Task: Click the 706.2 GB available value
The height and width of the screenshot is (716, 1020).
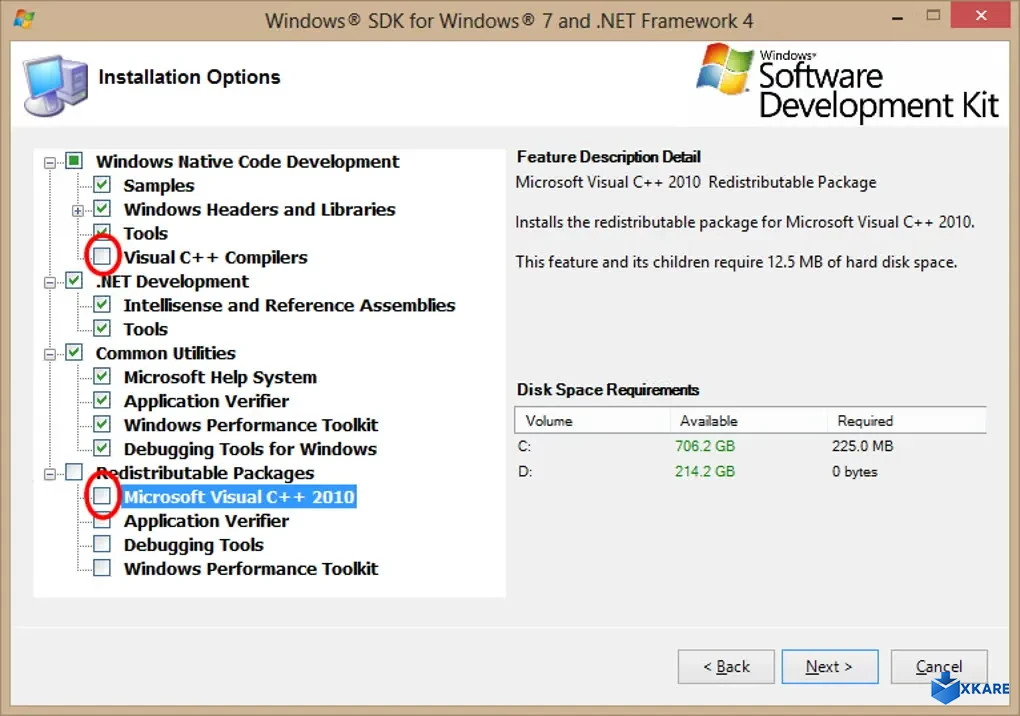Action: point(705,446)
